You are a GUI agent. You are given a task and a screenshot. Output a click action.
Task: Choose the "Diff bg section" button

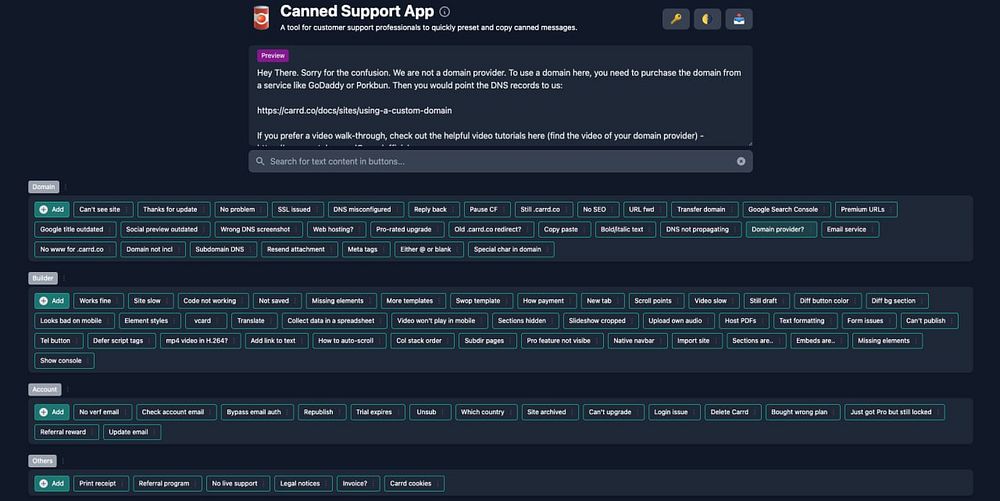(x=897, y=300)
